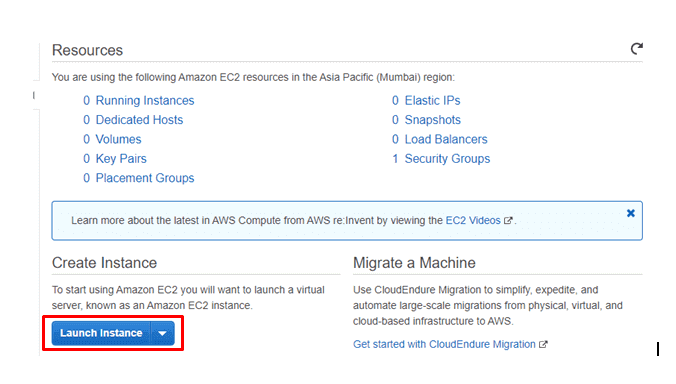676x384 pixels.
Task: Click the 1 count beside Security Groups
Action: coord(395,159)
